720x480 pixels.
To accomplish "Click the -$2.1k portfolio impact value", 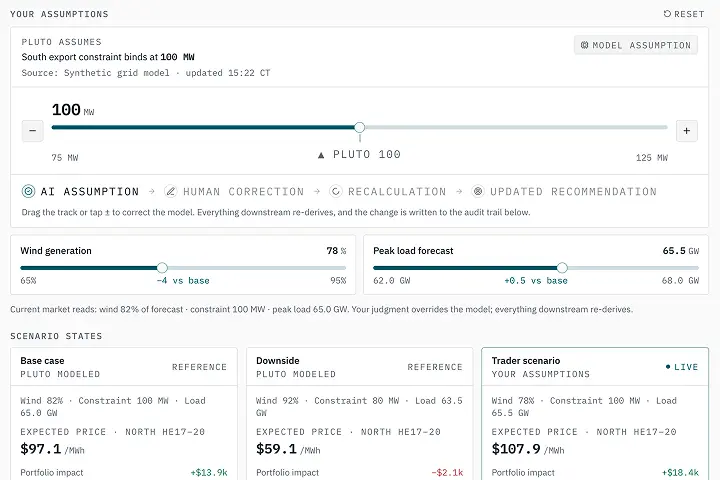I will tap(447, 473).
